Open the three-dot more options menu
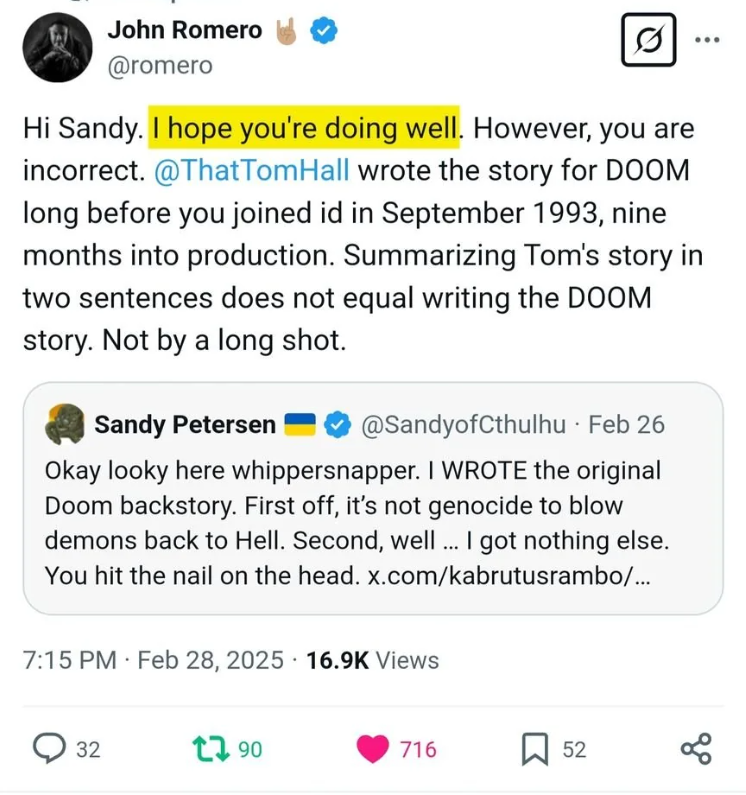The height and width of the screenshot is (795, 746). click(x=706, y=41)
